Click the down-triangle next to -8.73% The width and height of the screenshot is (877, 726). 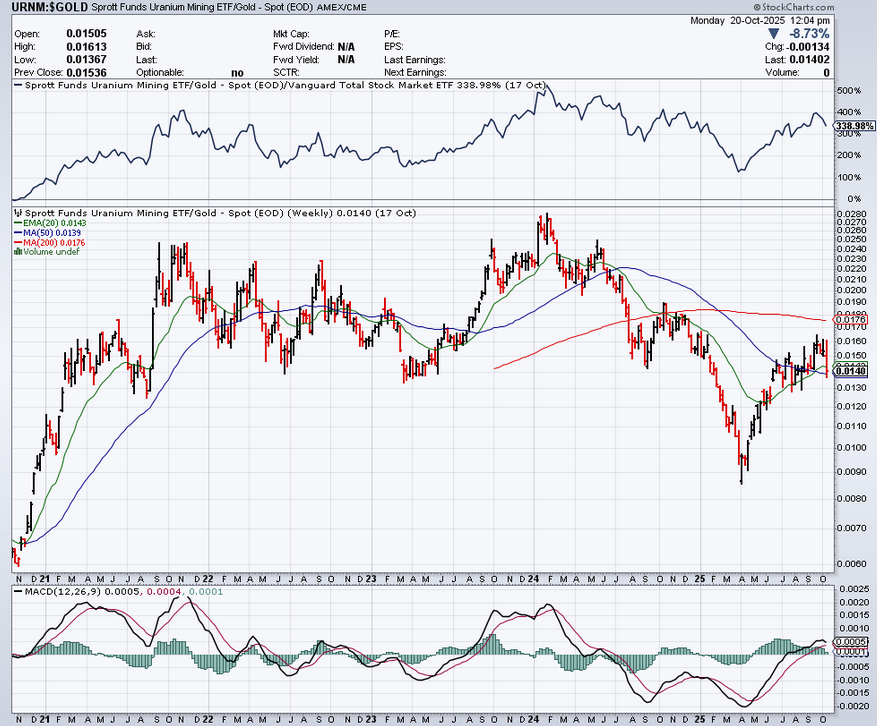(x=773, y=34)
